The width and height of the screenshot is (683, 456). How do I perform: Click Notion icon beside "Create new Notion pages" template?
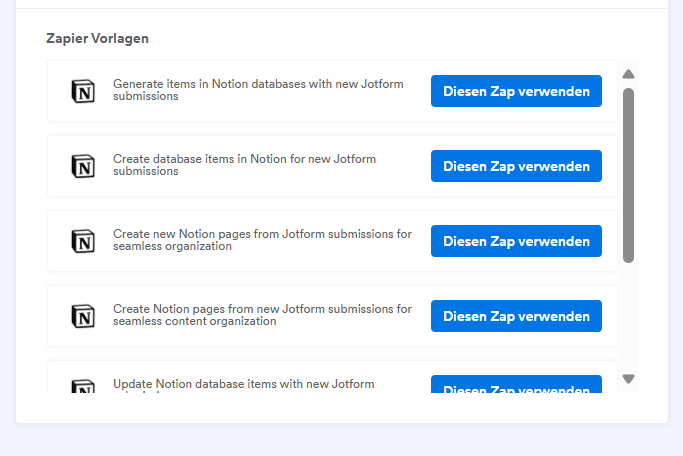(x=84, y=241)
